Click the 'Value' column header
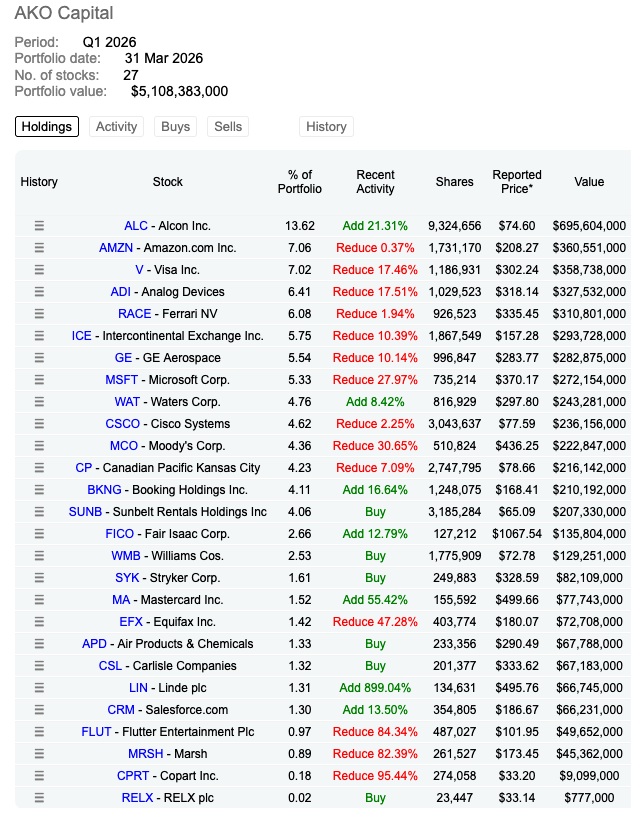This screenshot has width=644, height=825. (x=589, y=182)
